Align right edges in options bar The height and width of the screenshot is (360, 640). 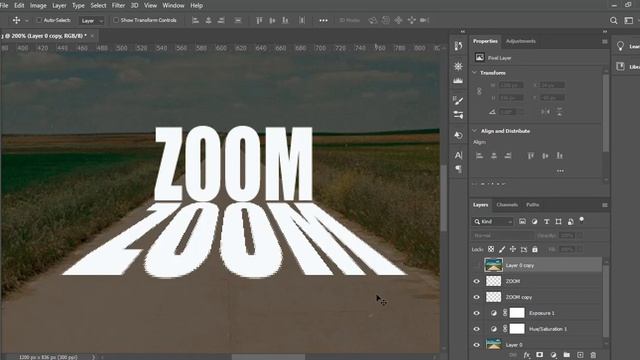coord(221,20)
